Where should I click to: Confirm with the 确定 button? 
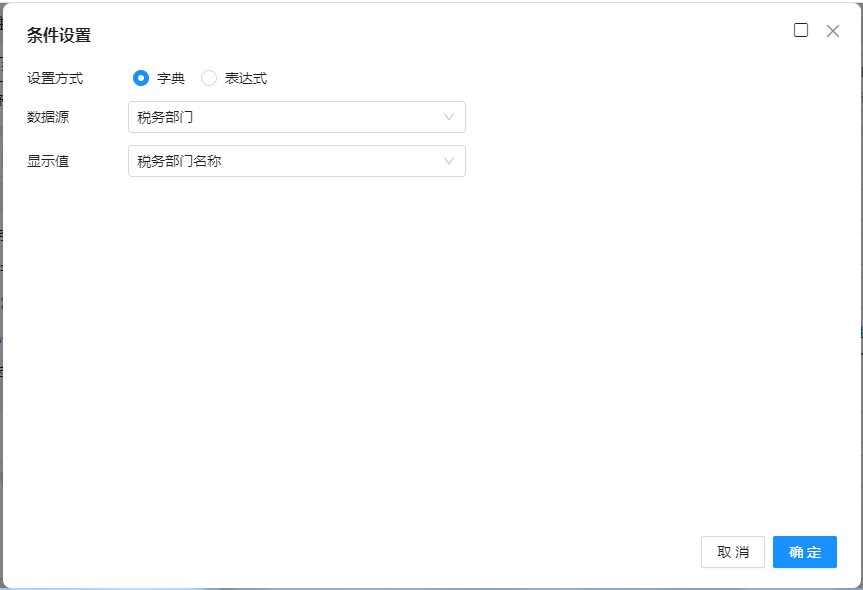[x=804, y=552]
